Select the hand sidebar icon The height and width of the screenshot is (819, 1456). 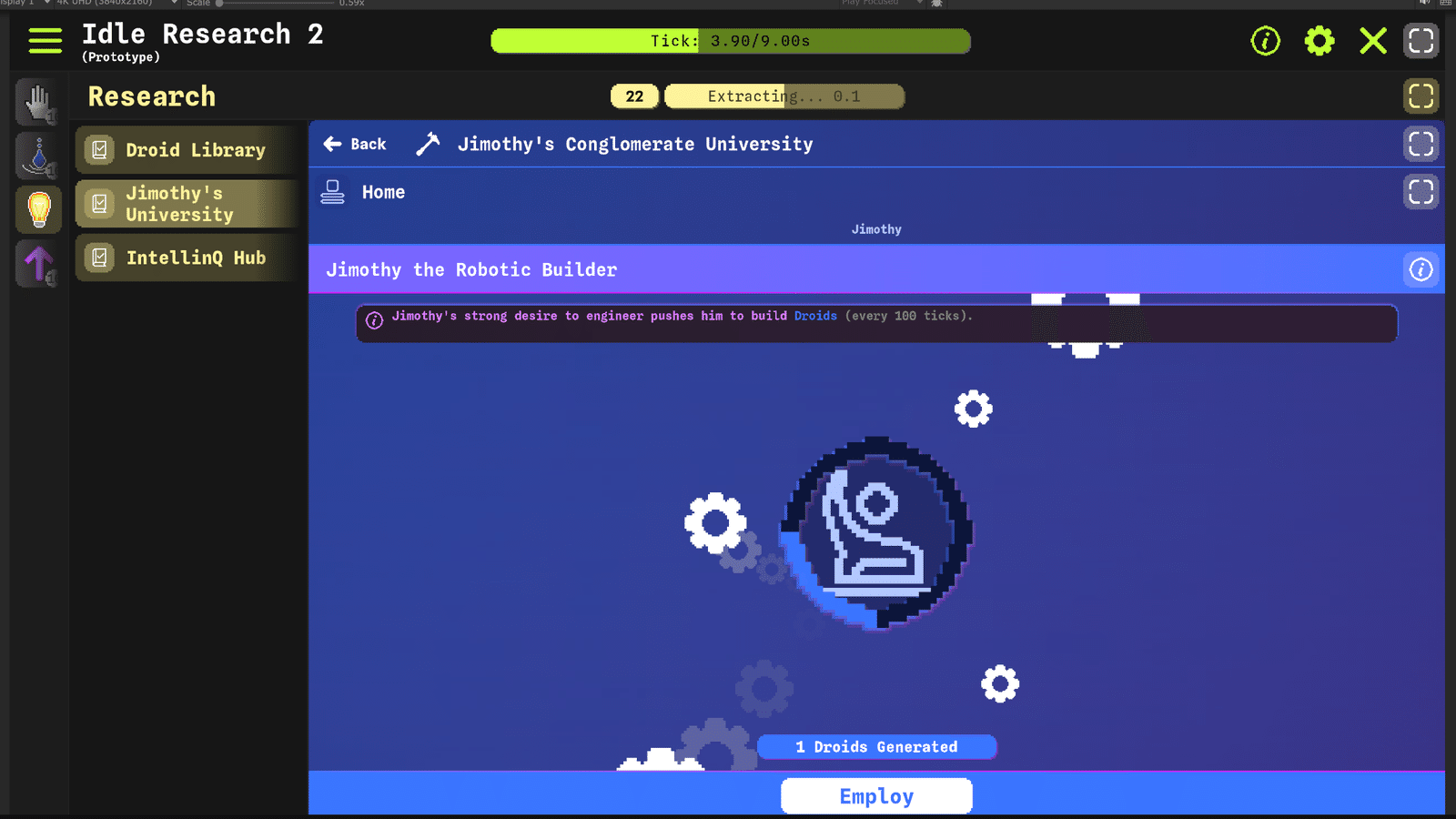pyautogui.click(x=38, y=103)
